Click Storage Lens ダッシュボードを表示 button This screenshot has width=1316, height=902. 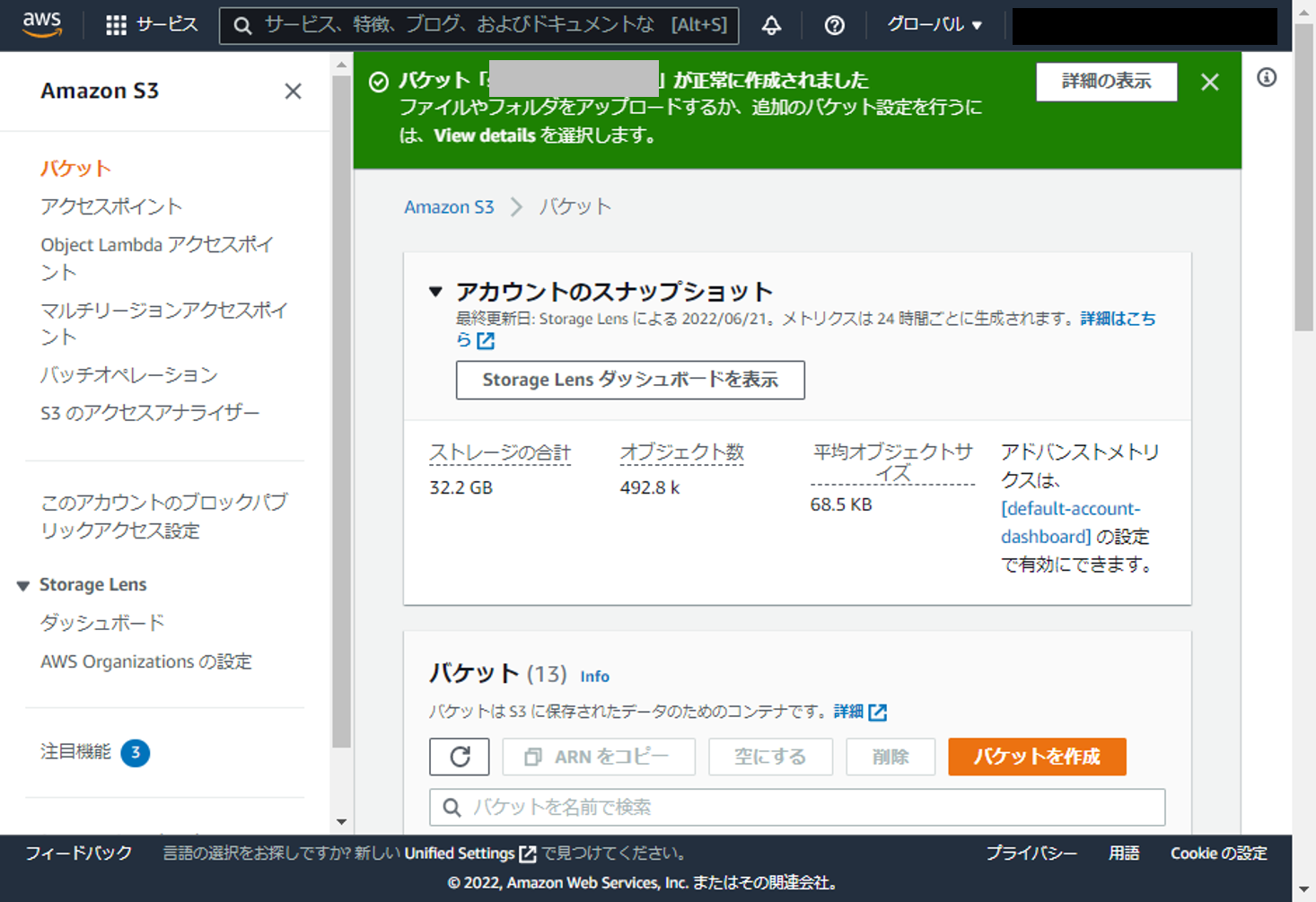[629, 380]
